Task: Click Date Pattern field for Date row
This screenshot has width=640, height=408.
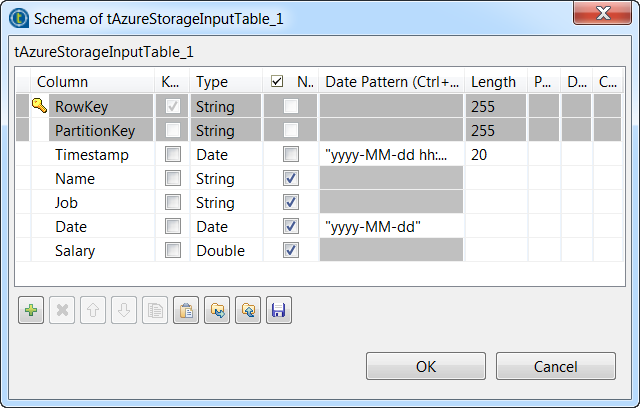Action: 392,227
